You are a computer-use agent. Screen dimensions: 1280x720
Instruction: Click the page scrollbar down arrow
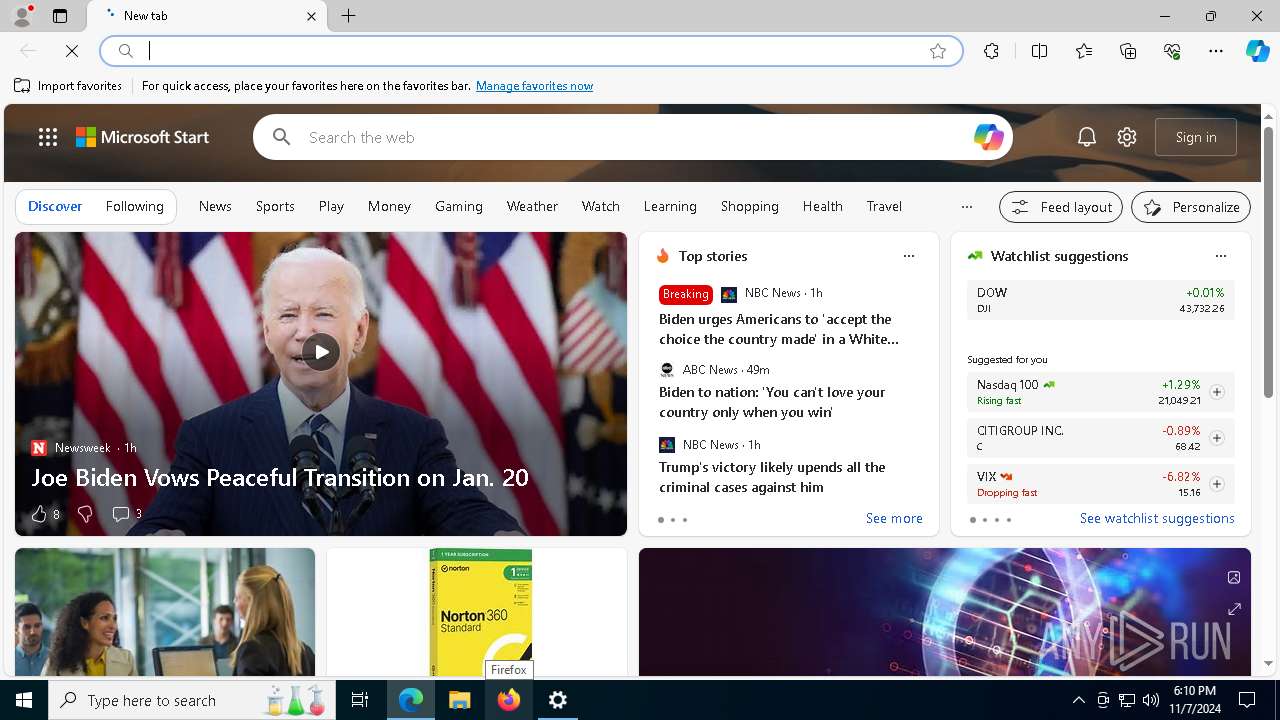(1269, 663)
